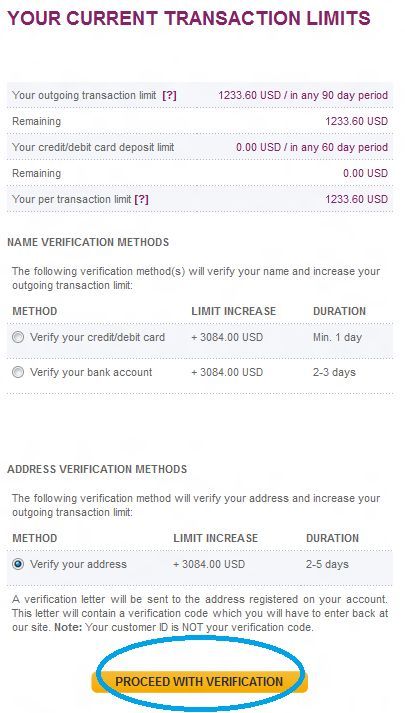Click the per transaction limit value 1233.60 USD

tap(356, 199)
